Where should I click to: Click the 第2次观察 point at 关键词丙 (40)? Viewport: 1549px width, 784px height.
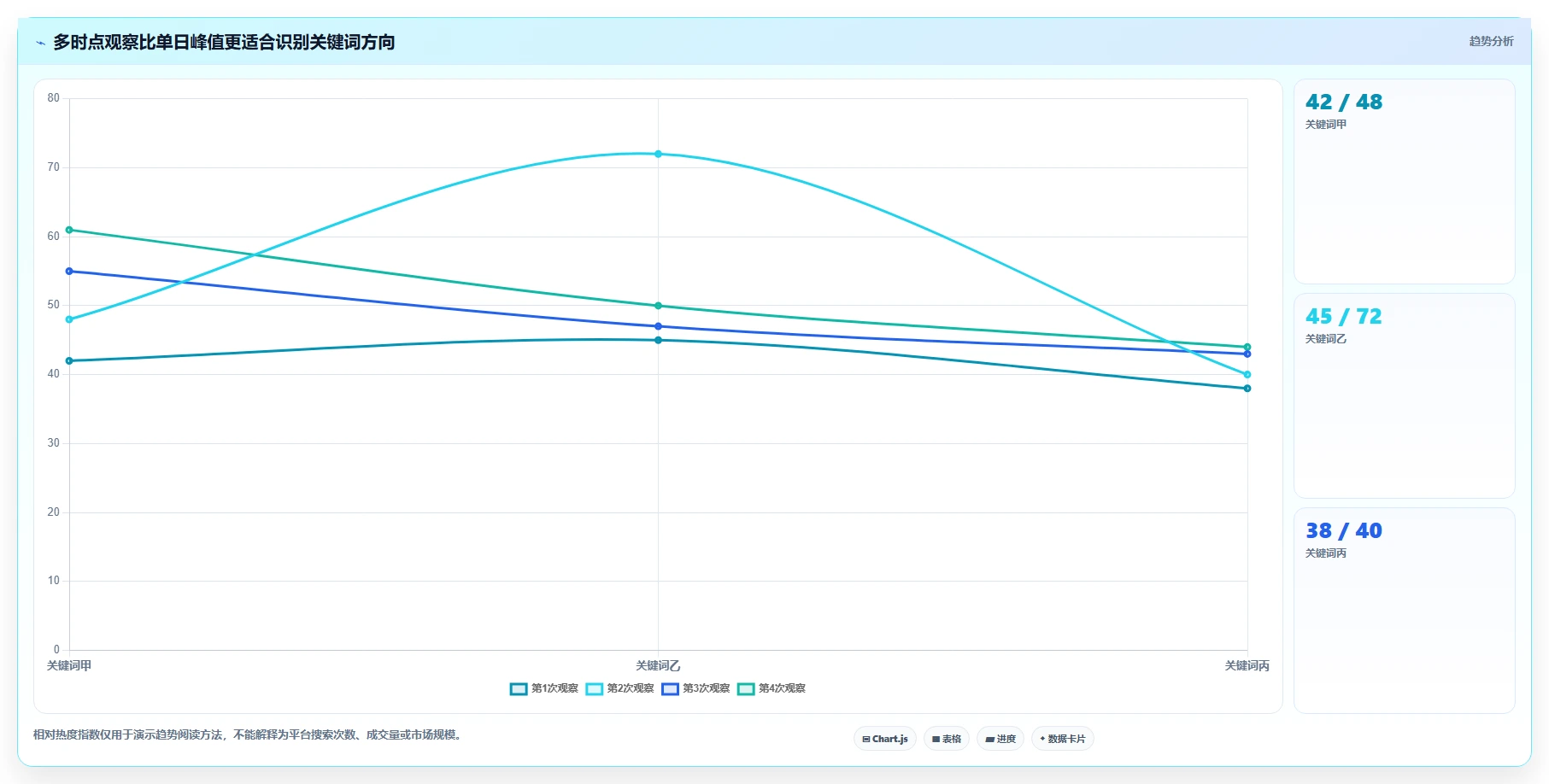[1247, 374]
